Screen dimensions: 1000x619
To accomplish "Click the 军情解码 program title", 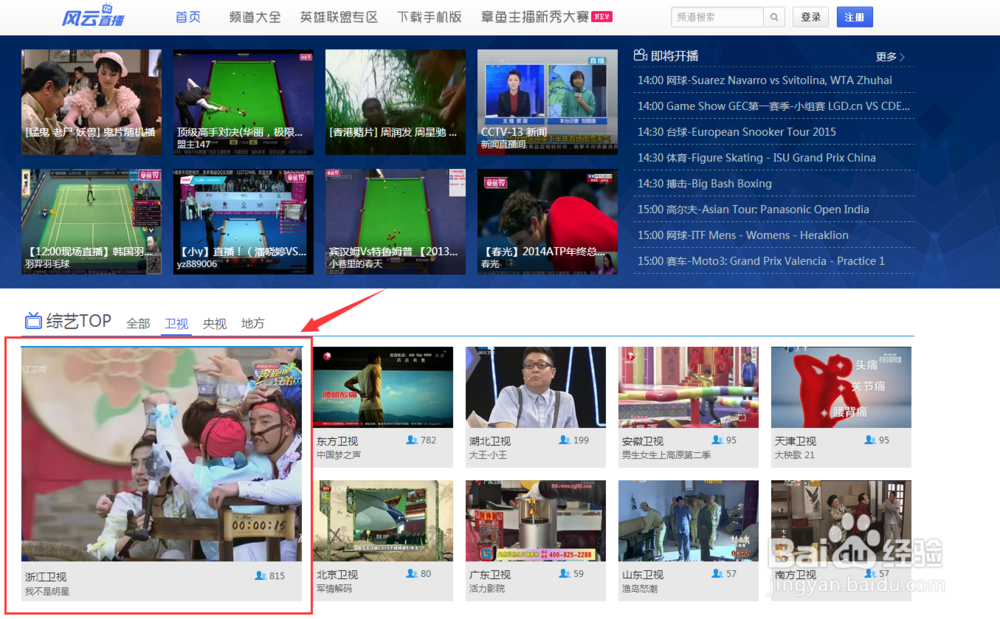I will (334, 589).
